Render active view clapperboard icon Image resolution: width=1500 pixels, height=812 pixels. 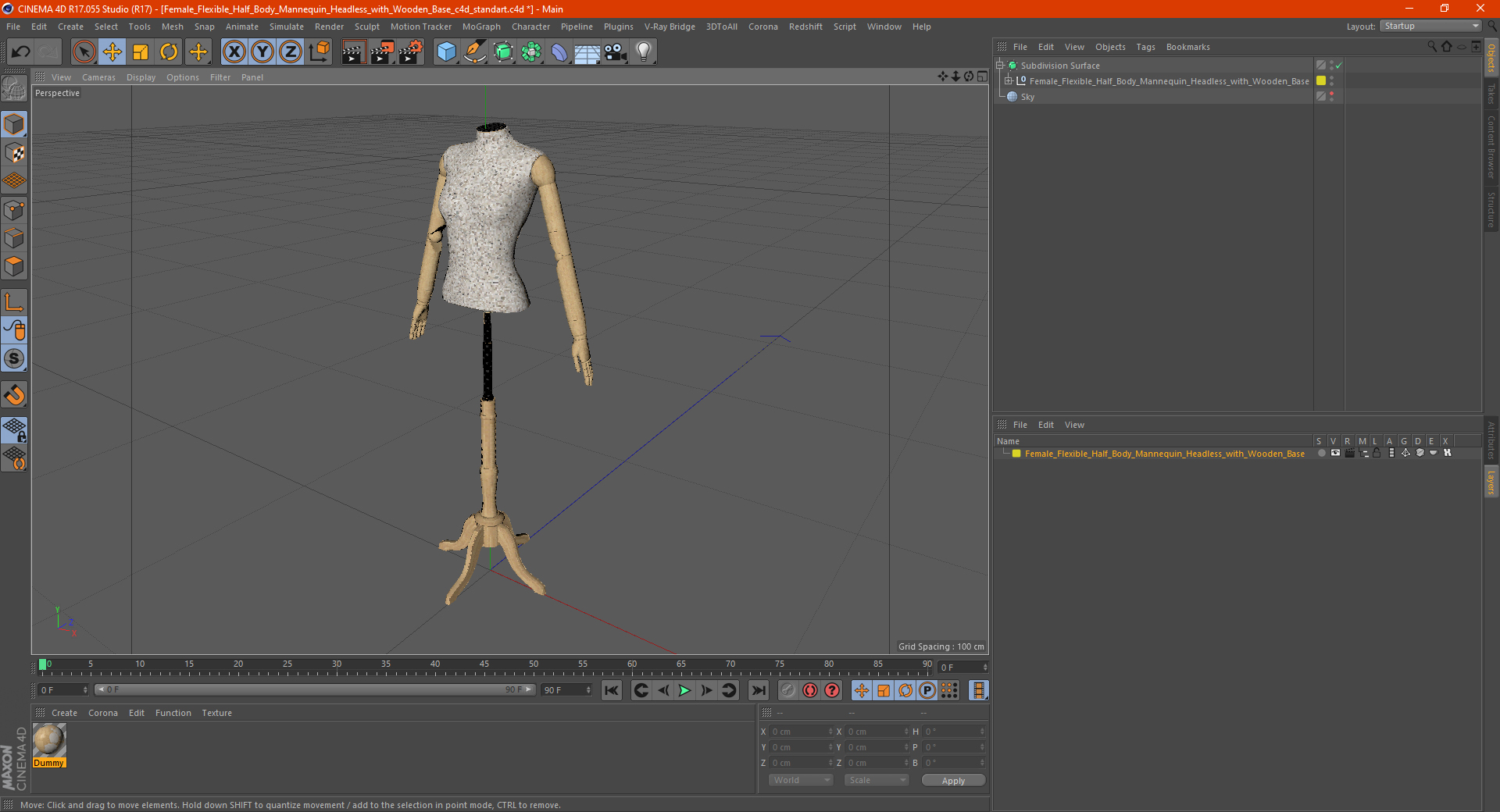353,52
